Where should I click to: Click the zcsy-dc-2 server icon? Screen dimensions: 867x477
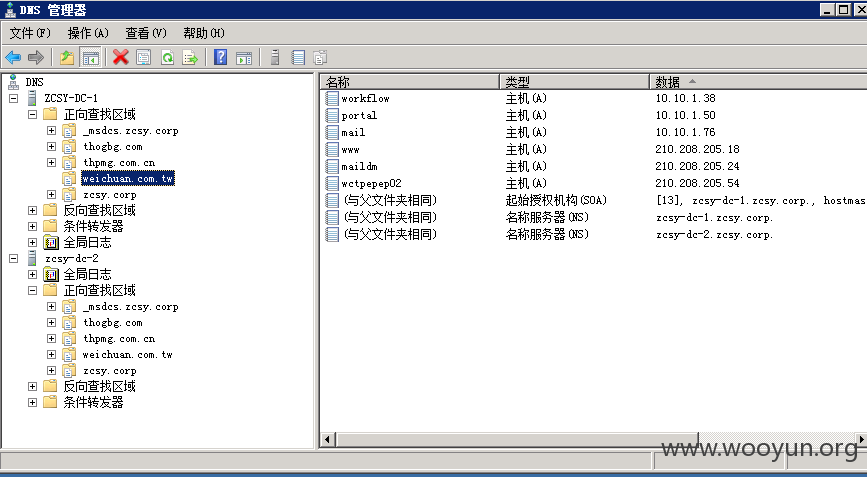pyautogui.click(x=32, y=258)
